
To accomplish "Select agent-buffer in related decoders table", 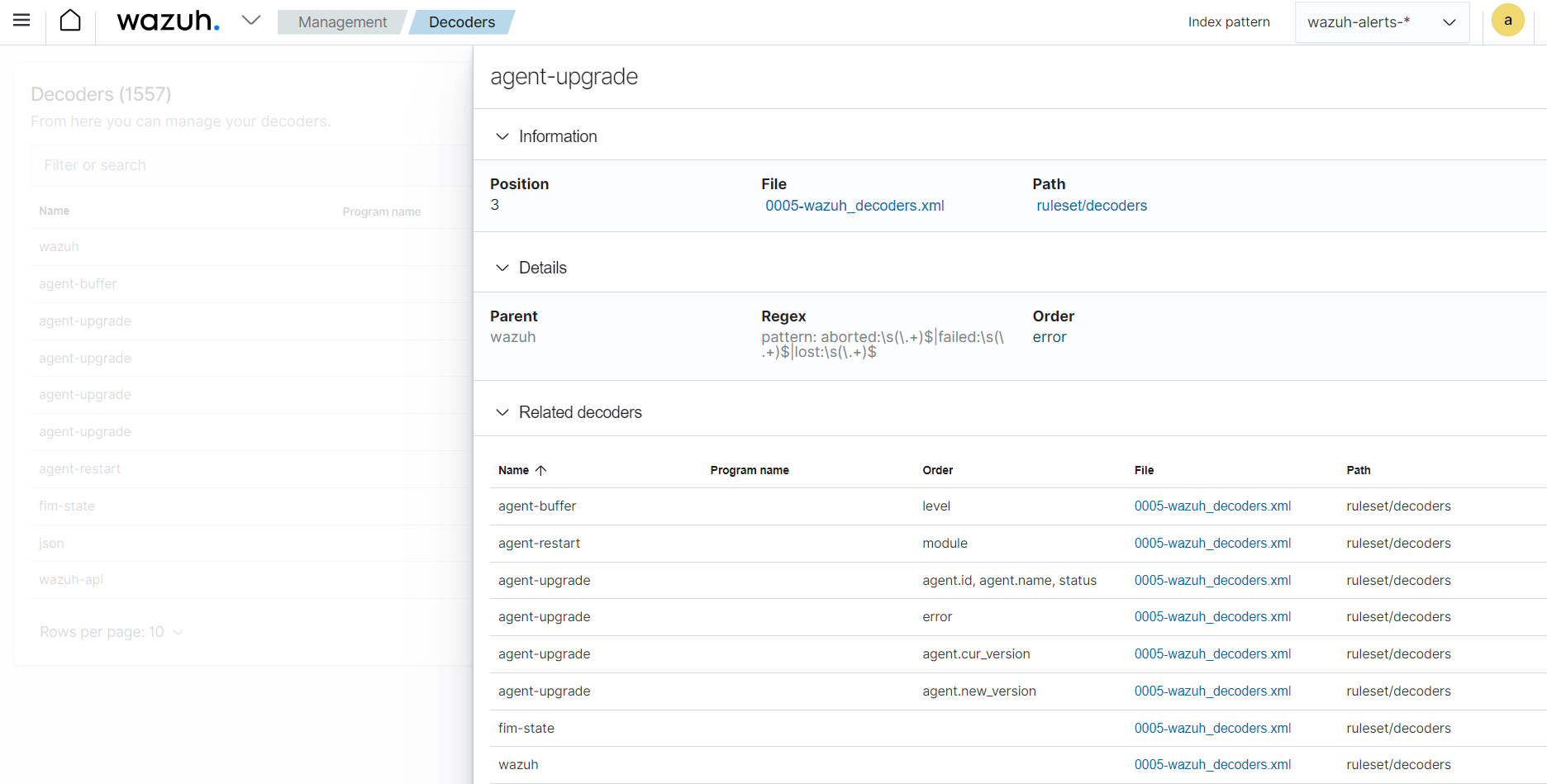I will point(537,506).
